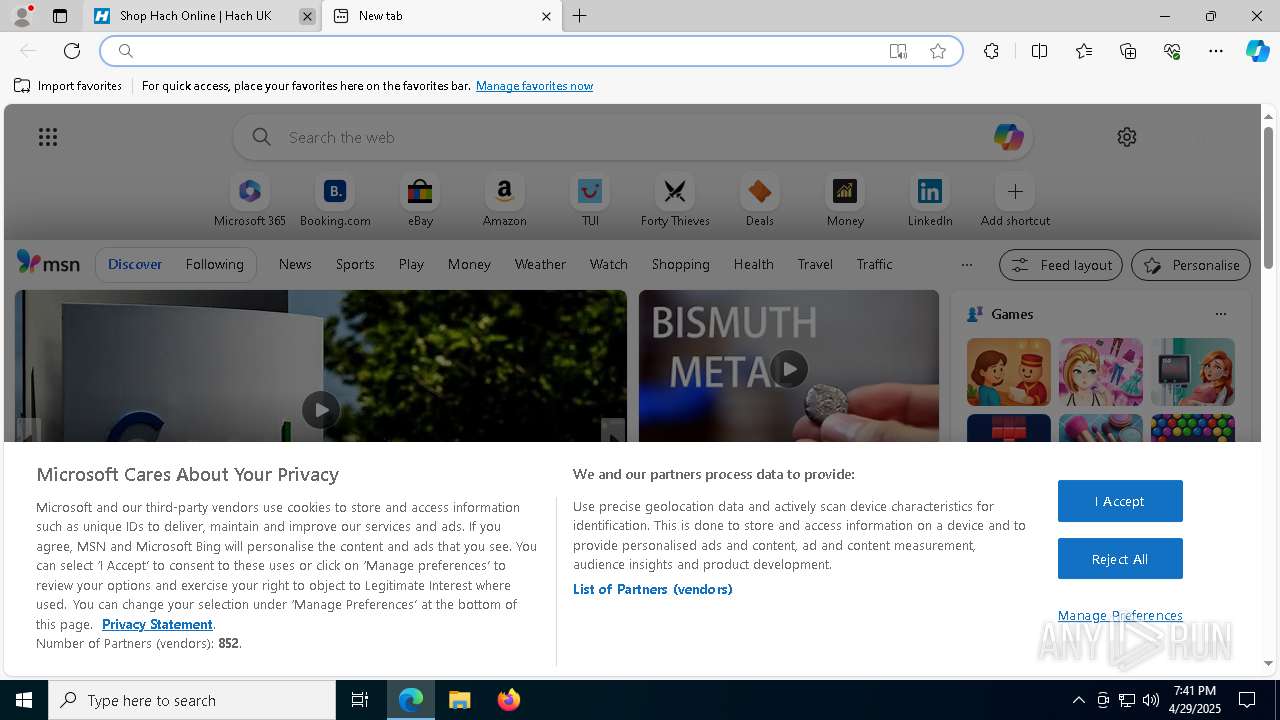The image size is (1280, 720).
Task: Open the Favorites star list
Action: coord(1084,51)
